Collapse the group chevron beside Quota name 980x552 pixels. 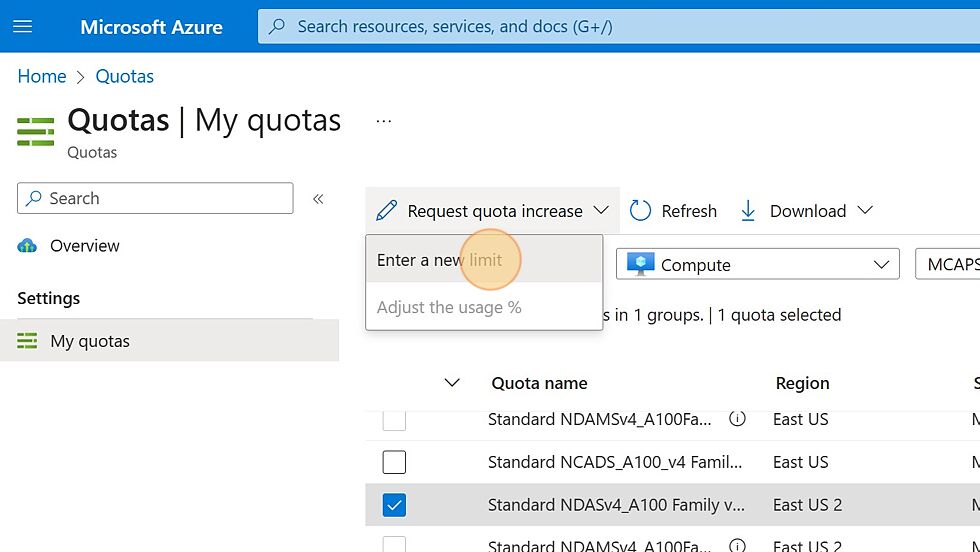452,383
